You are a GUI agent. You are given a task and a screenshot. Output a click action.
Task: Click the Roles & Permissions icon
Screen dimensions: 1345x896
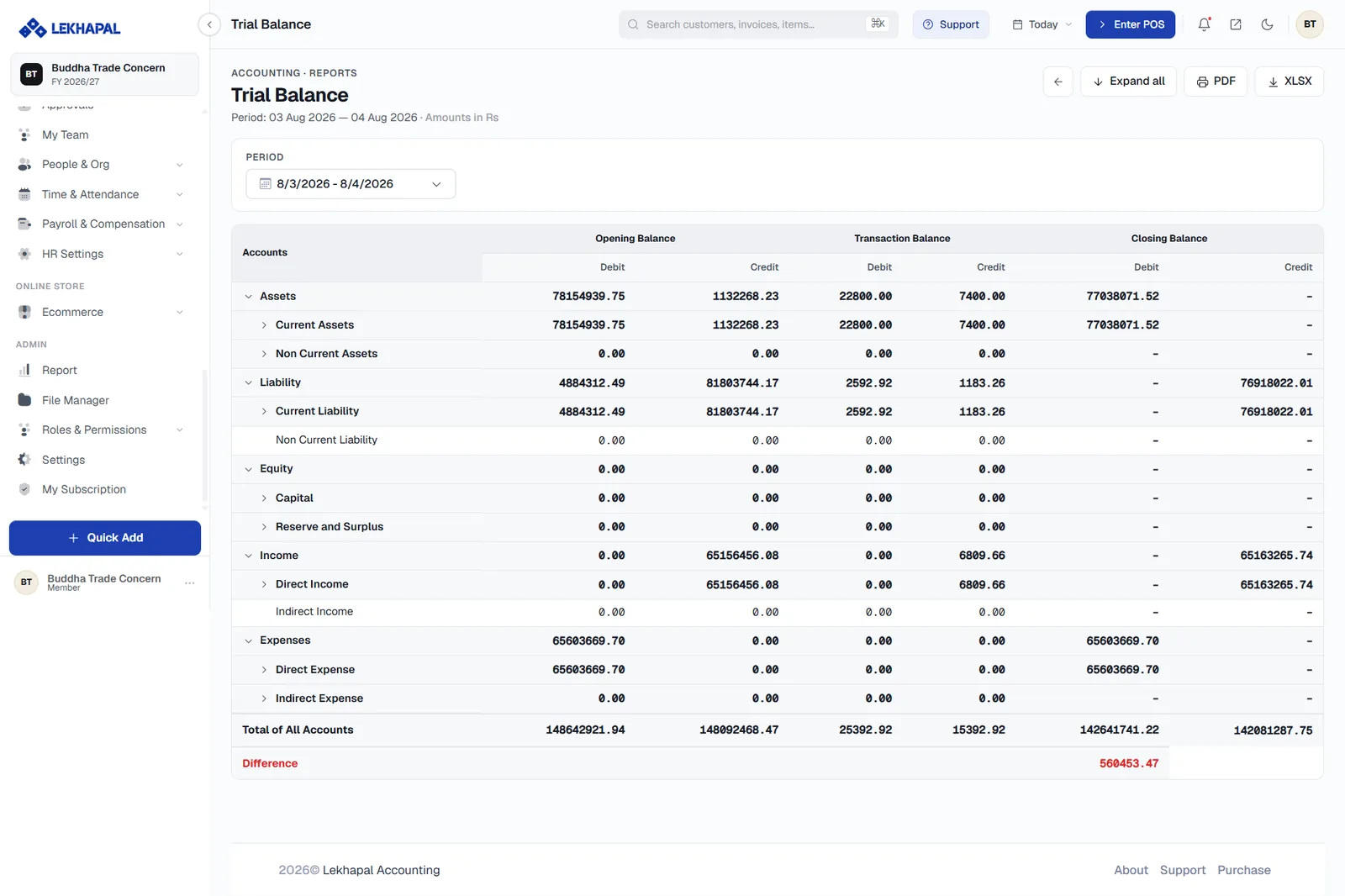[x=24, y=430]
